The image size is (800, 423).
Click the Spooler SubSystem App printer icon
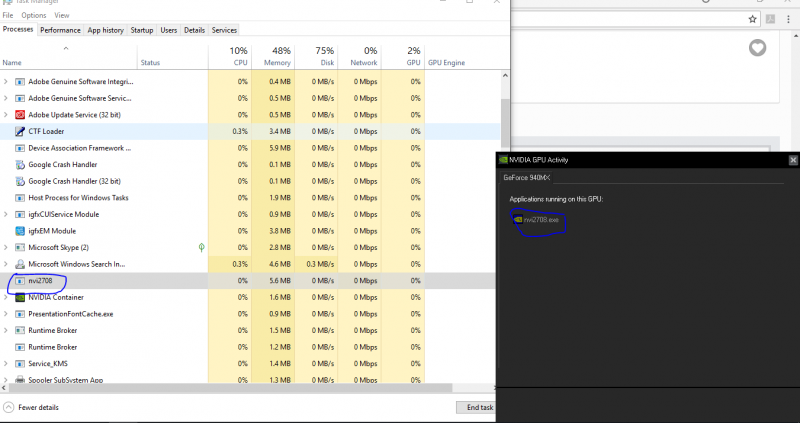coord(20,380)
